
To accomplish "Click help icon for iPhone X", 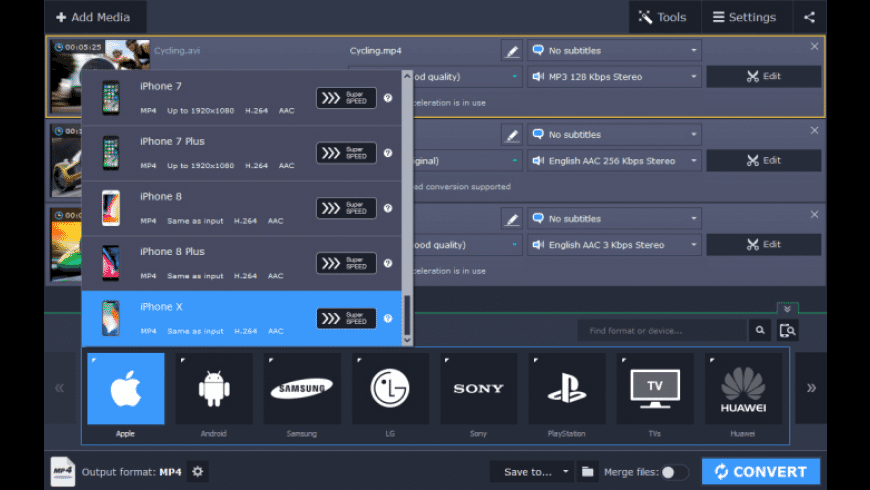I will 388,319.
